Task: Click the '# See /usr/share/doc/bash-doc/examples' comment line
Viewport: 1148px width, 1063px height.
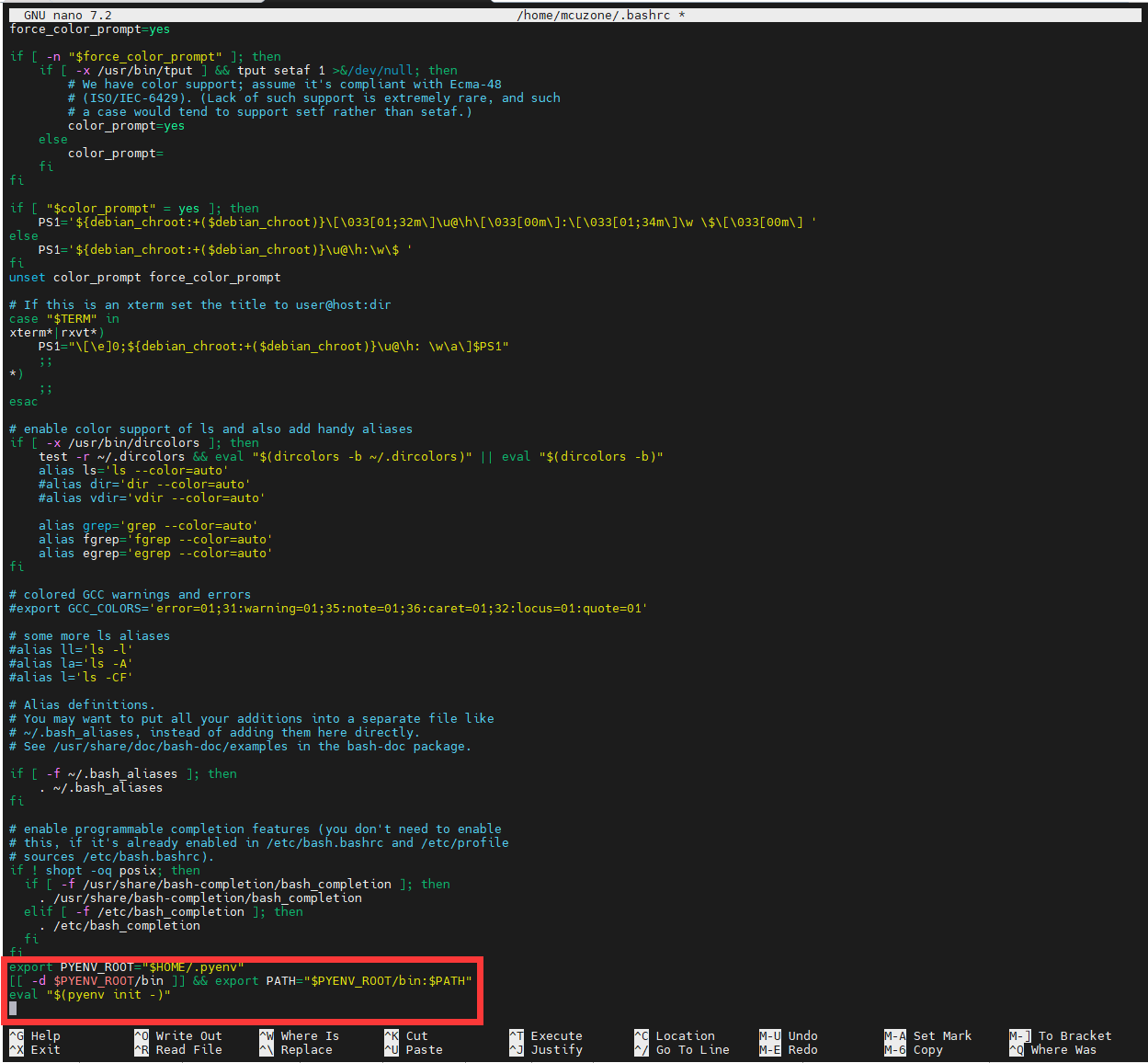Action: coord(241,746)
